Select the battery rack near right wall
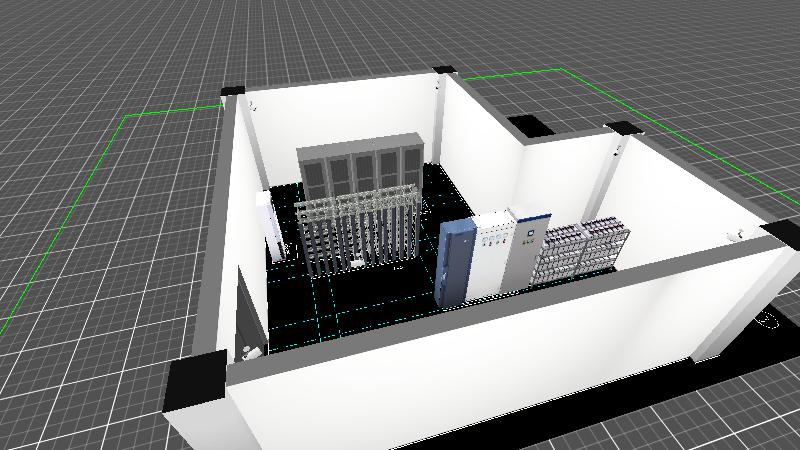The height and width of the screenshot is (450, 800). 584,249
